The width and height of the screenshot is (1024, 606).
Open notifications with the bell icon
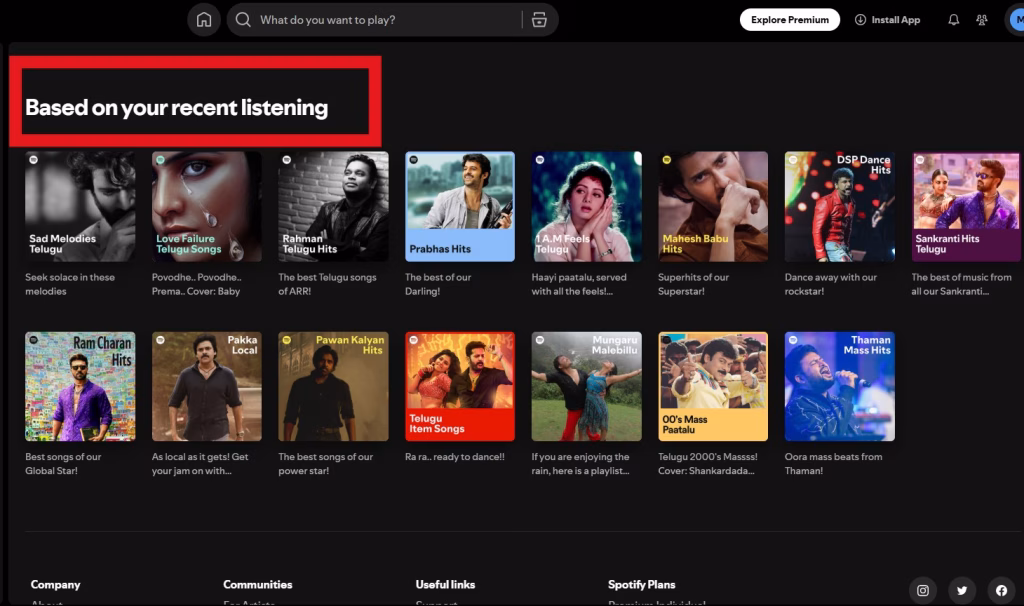pyautogui.click(x=952, y=19)
